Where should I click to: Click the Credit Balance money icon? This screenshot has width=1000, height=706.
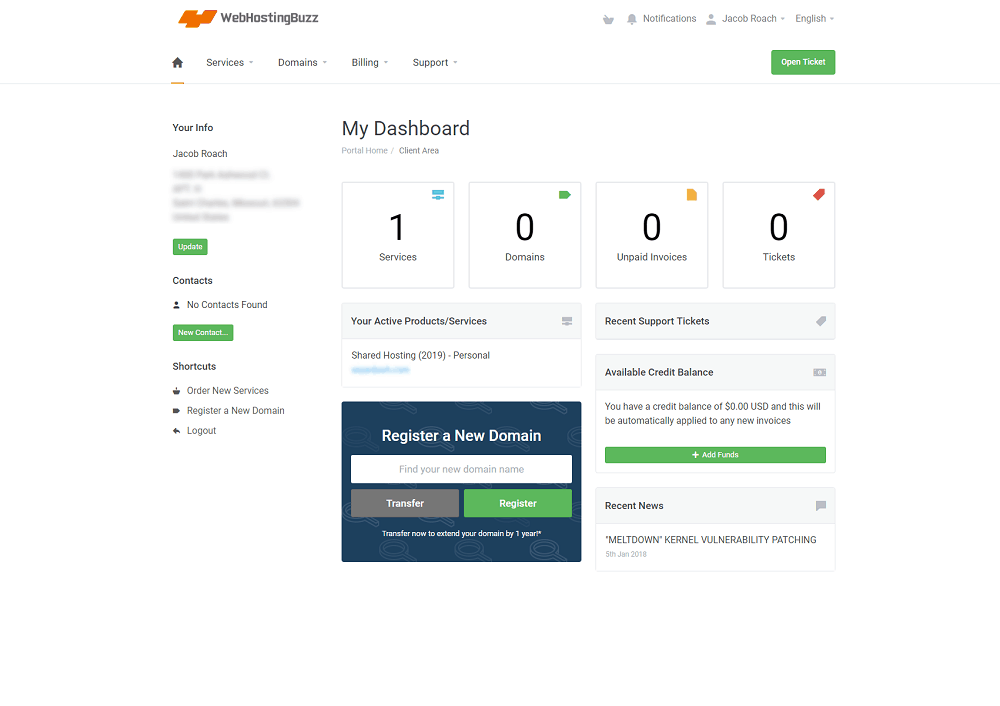point(820,372)
